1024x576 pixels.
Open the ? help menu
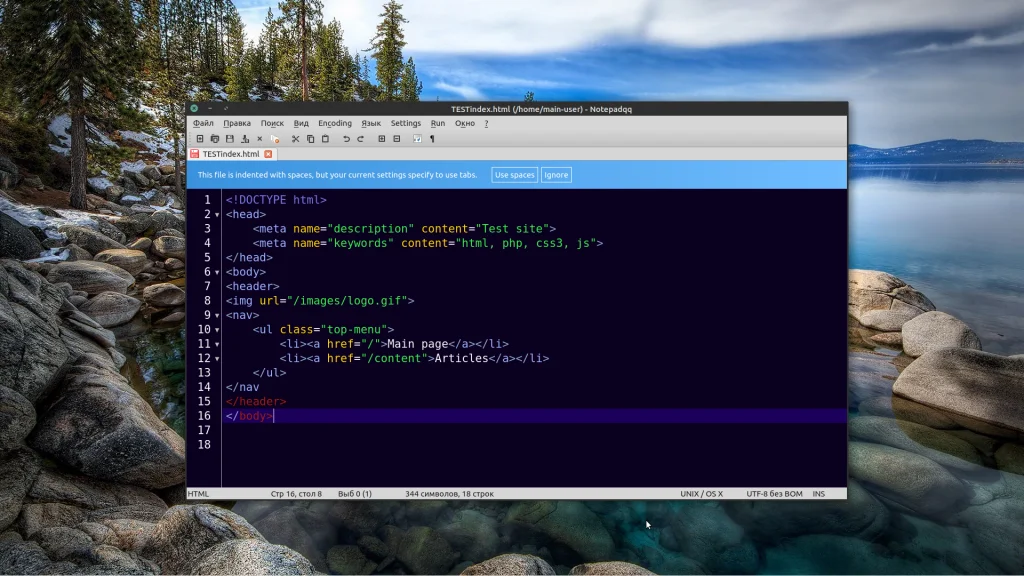tap(486, 123)
